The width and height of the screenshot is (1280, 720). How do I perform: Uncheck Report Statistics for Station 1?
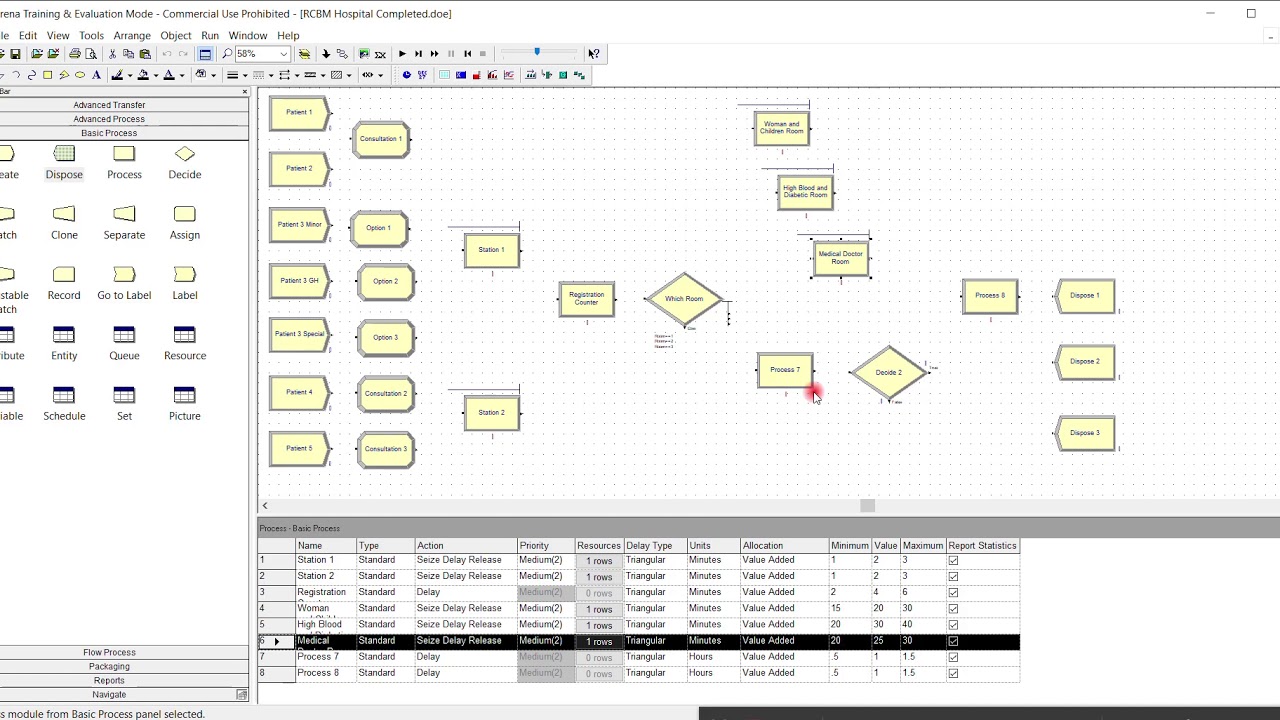click(953, 561)
